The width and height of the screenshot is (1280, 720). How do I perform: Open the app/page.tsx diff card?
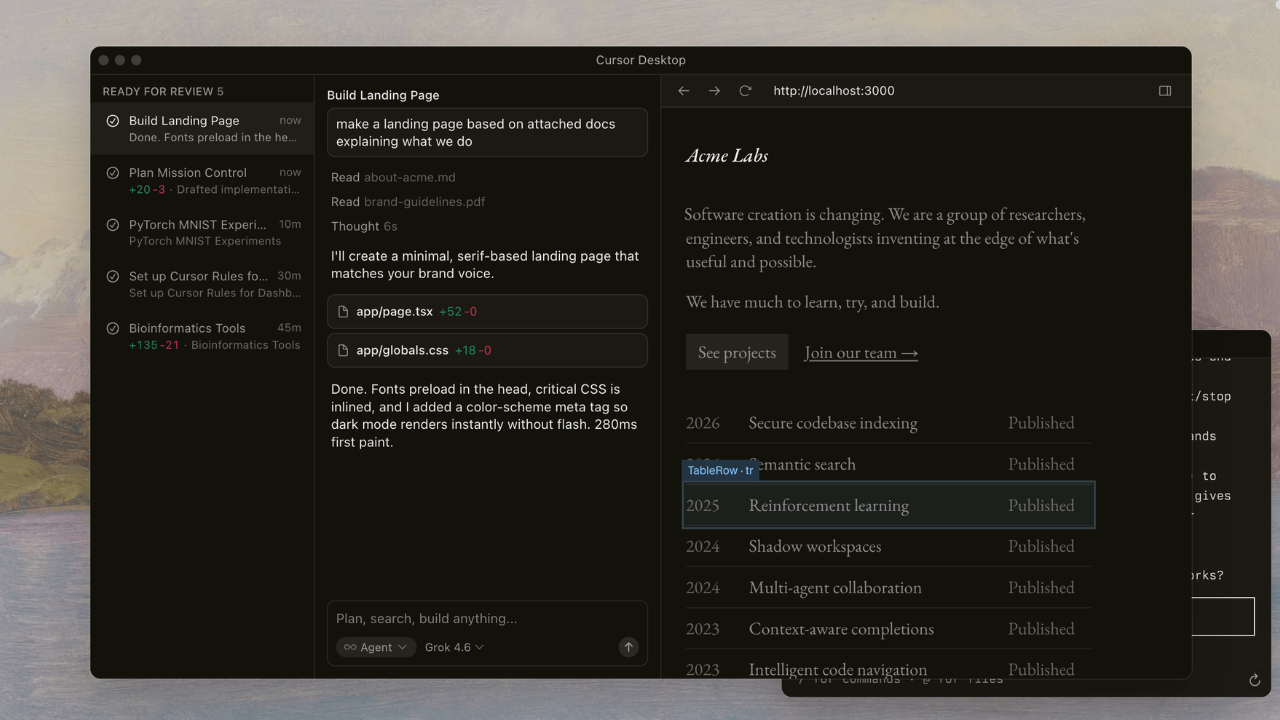point(487,312)
